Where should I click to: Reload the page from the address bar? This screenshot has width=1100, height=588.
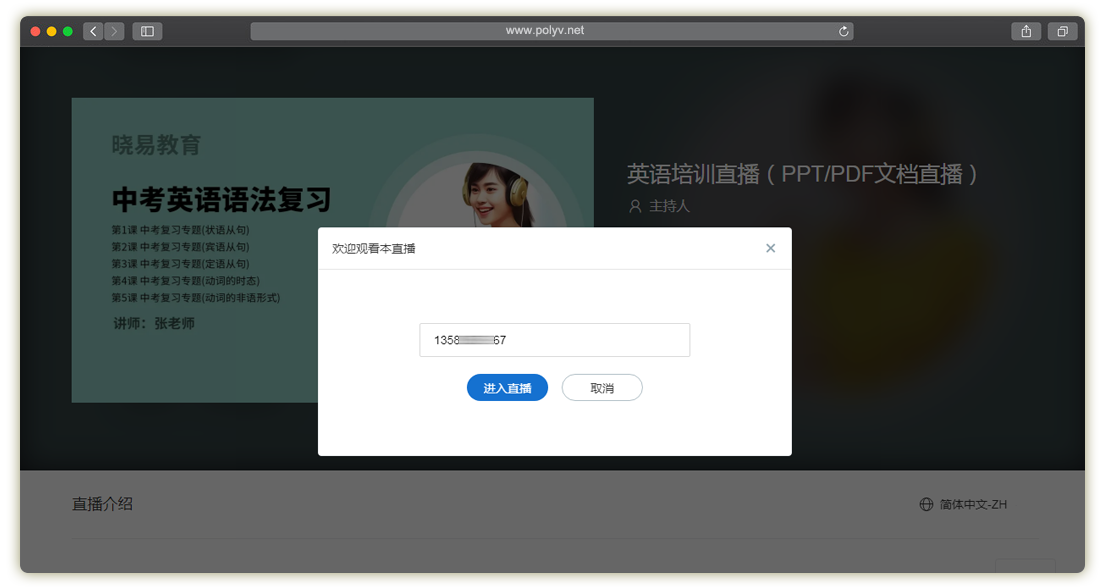844,31
